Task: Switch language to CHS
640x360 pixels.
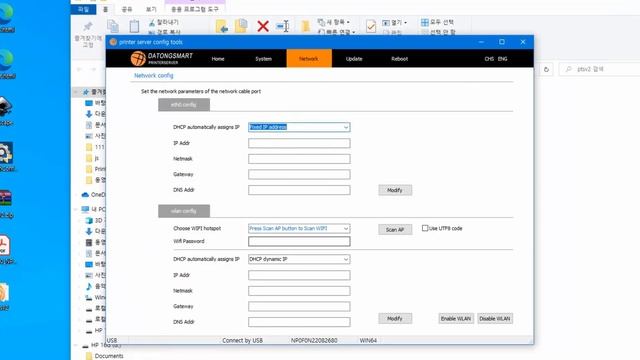Action: (489, 59)
